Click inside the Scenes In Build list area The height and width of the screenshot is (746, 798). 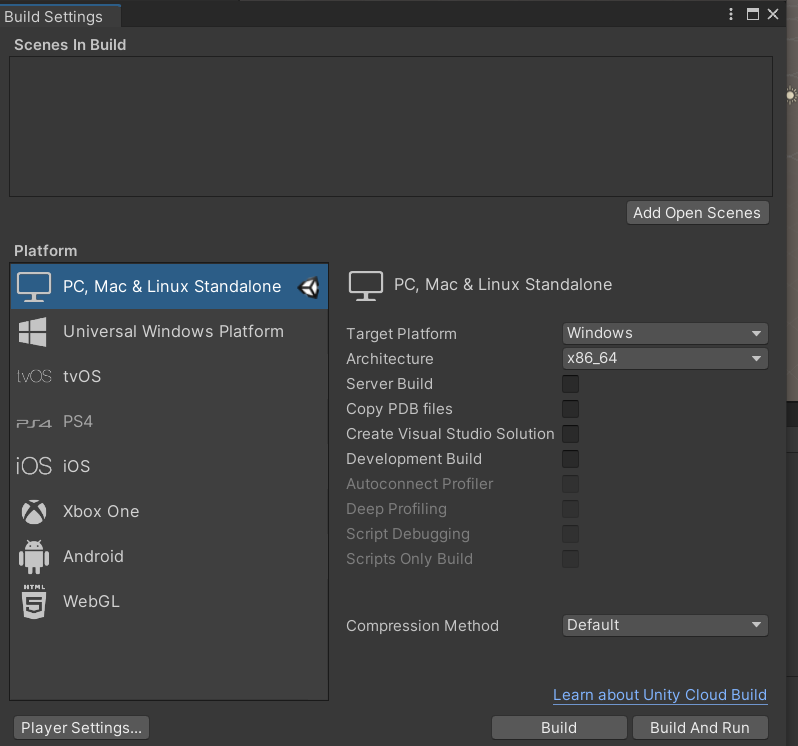pyautogui.click(x=391, y=126)
